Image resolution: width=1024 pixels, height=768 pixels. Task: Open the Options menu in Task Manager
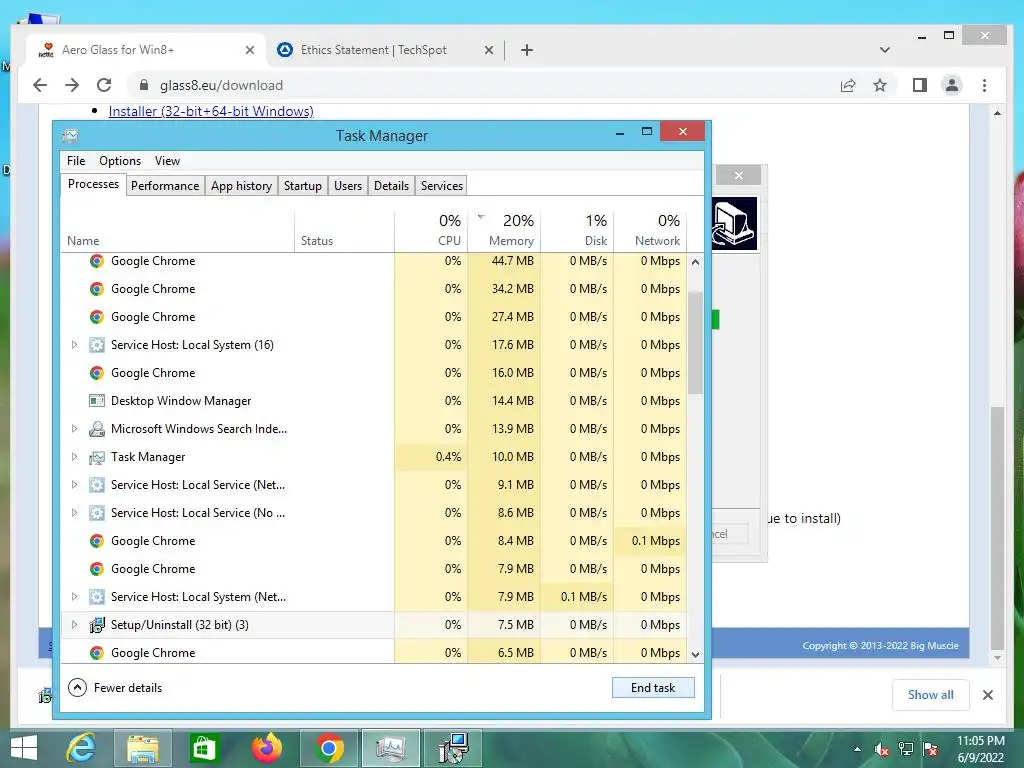120,161
